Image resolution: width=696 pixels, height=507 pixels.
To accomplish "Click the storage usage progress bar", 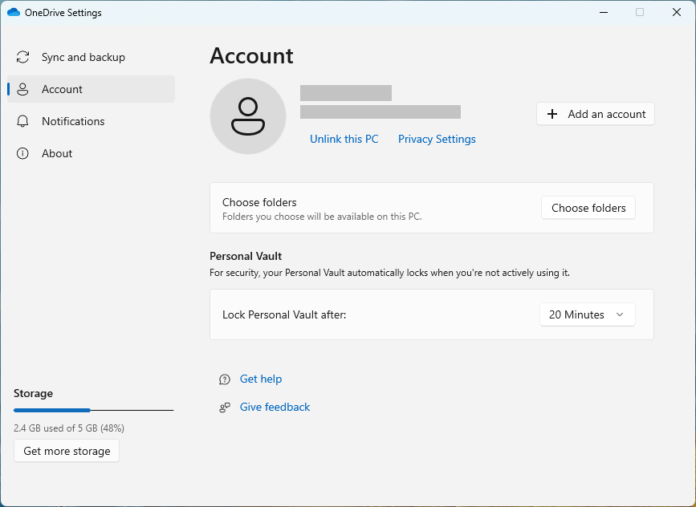I will (x=93, y=410).
